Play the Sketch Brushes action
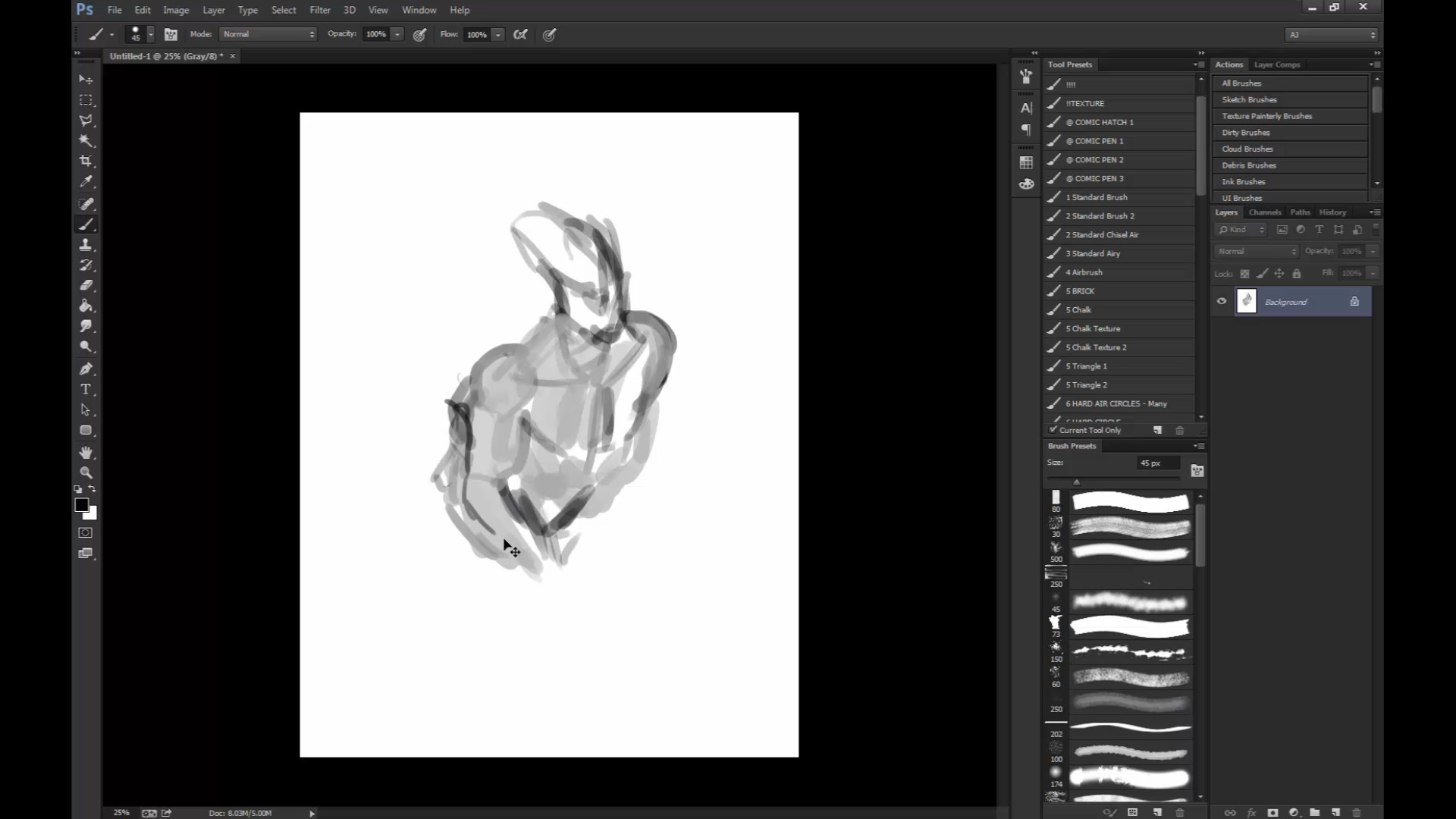The width and height of the screenshot is (1456, 819). 1290,99
